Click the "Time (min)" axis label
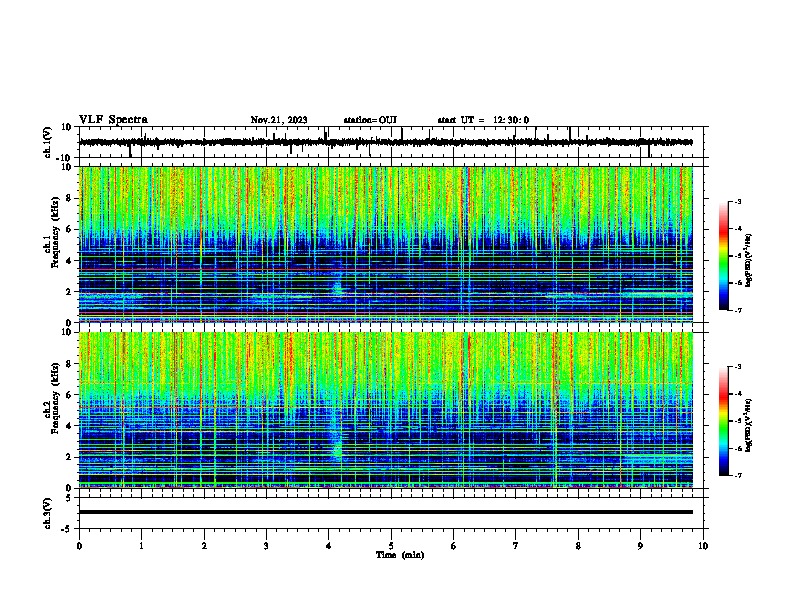The width and height of the screenshot is (792, 612). point(400,555)
